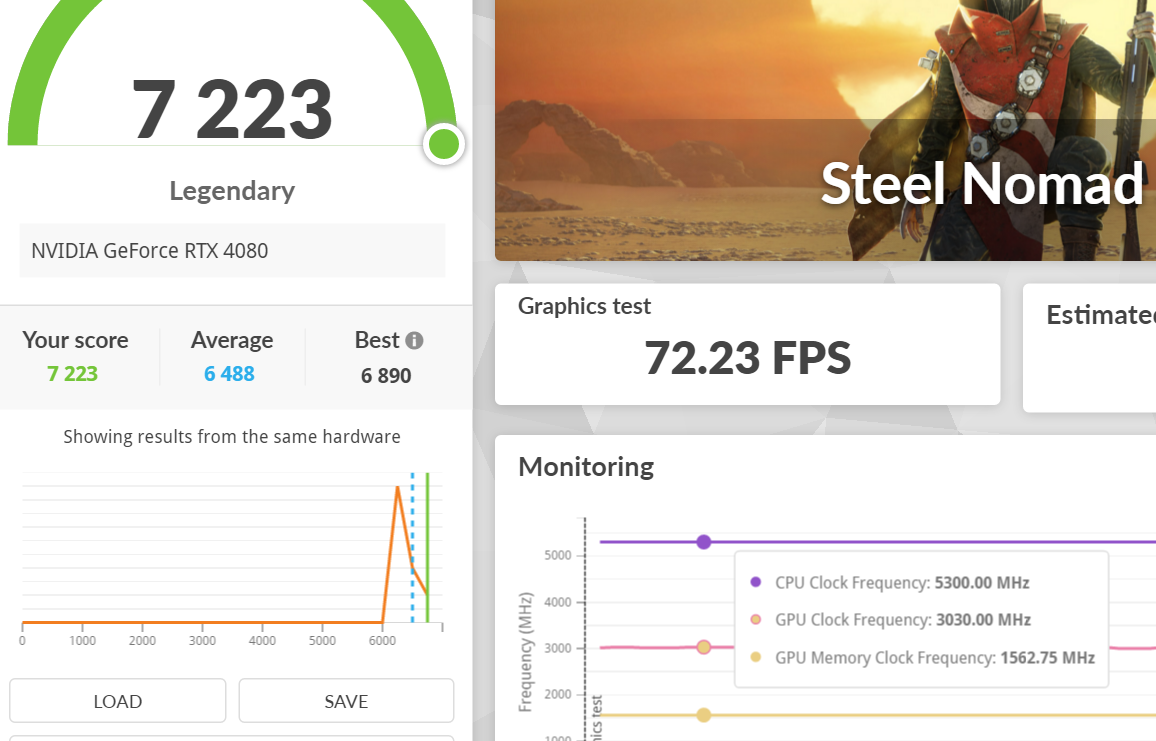The width and height of the screenshot is (1156, 741).
Task: Click the Best score value 6 890
Action: (x=386, y=376)
